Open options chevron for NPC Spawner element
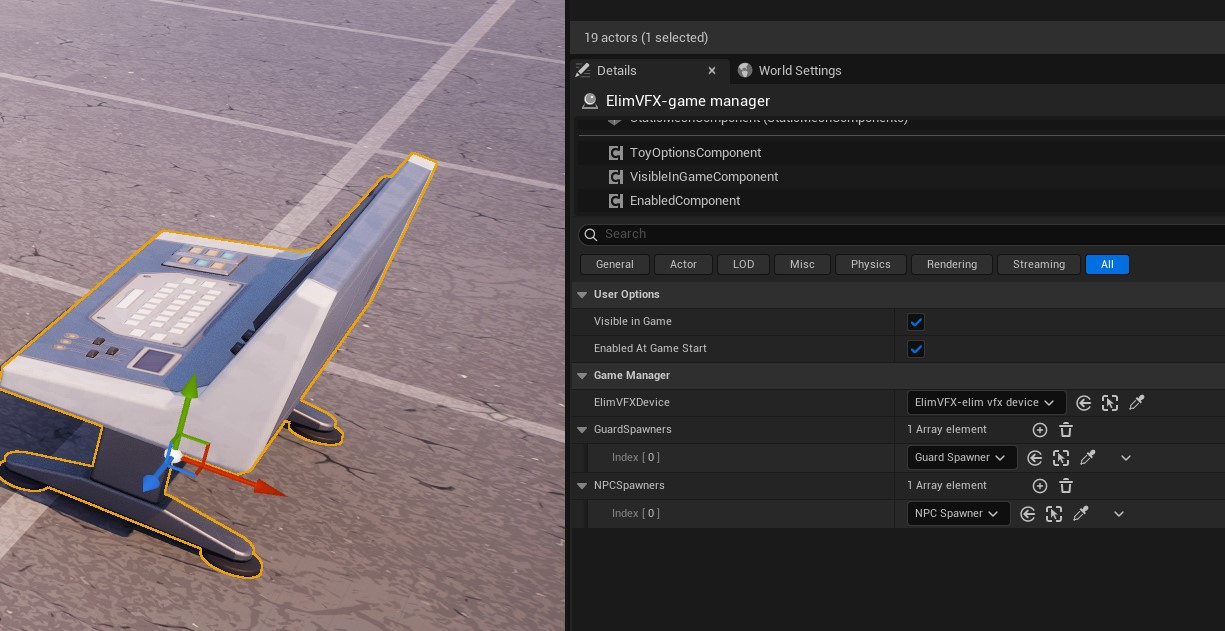Screen dimensions: 1225x631 (x=1119, y=514)
